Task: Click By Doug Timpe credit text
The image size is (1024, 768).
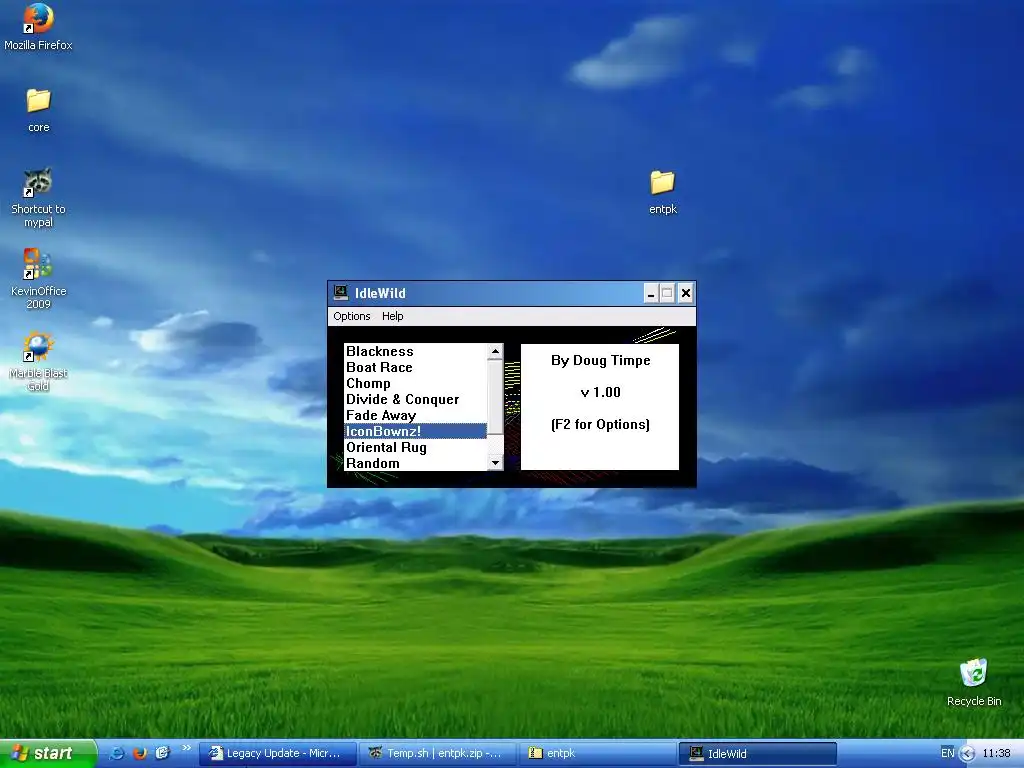Action: click(x=600, y=360)
